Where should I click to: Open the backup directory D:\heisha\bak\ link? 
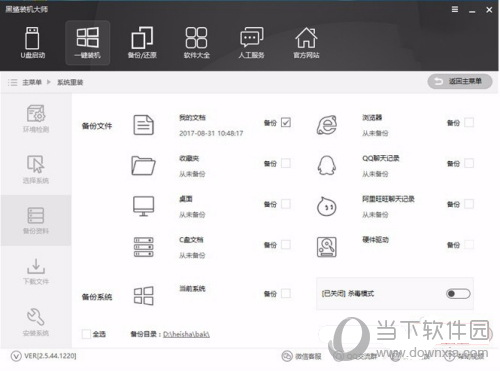(186, 334)
